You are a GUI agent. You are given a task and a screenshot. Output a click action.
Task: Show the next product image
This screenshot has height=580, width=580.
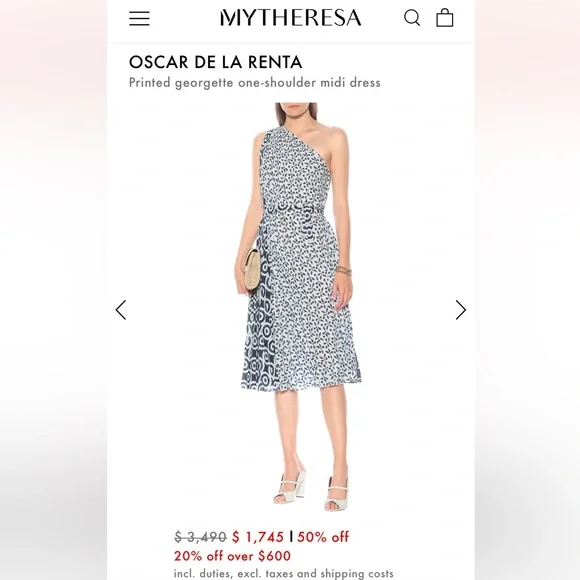tap(461, 310)
